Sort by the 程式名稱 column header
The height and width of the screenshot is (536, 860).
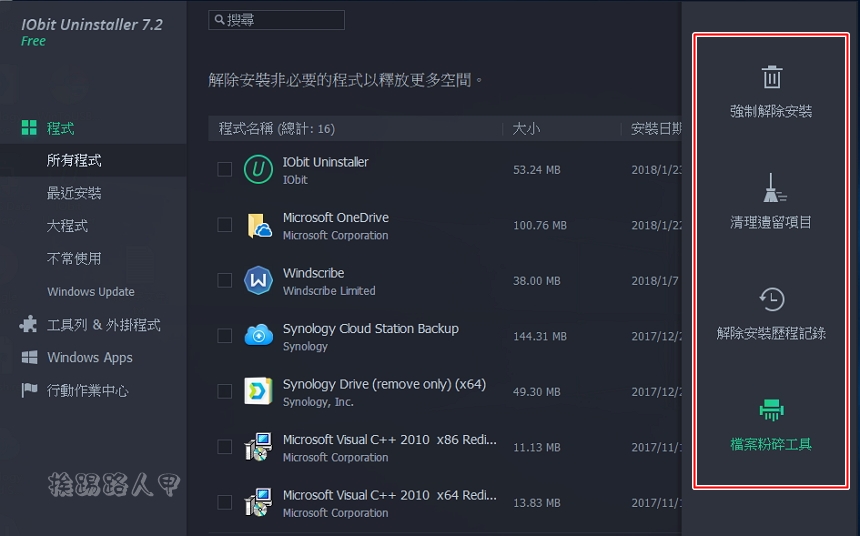click(277, 129)
